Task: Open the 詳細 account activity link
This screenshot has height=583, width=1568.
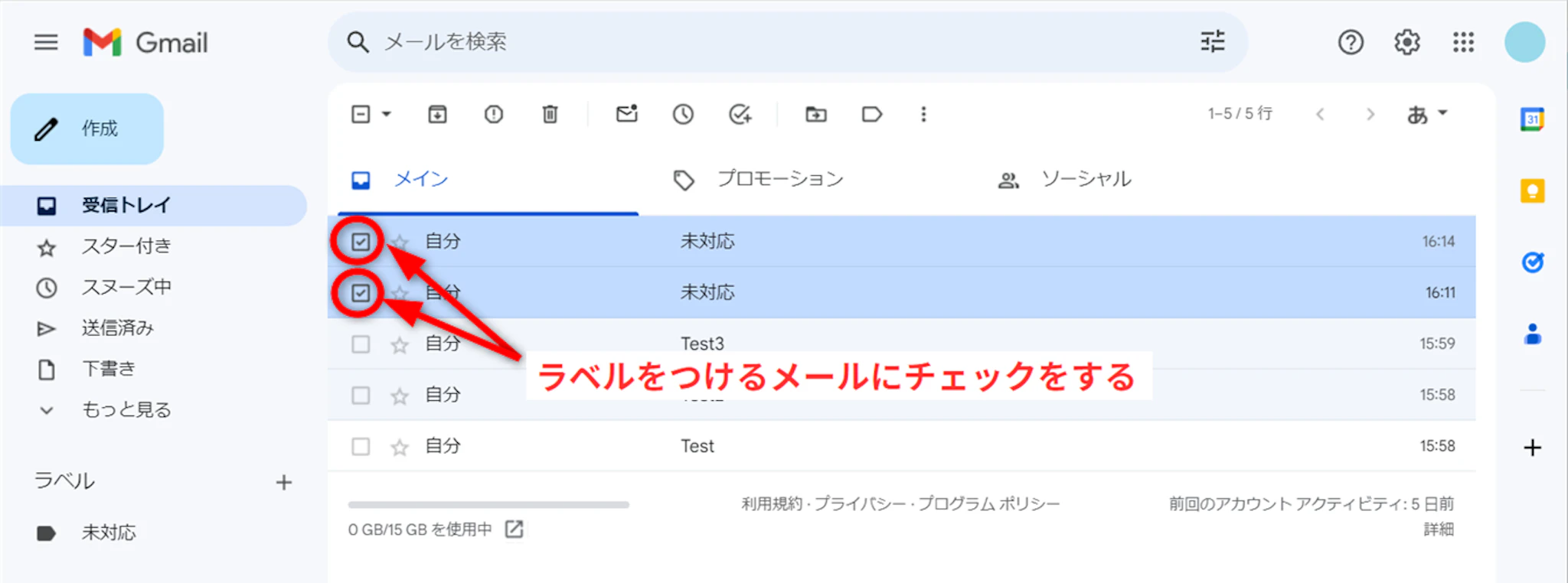Action: 1438,529
